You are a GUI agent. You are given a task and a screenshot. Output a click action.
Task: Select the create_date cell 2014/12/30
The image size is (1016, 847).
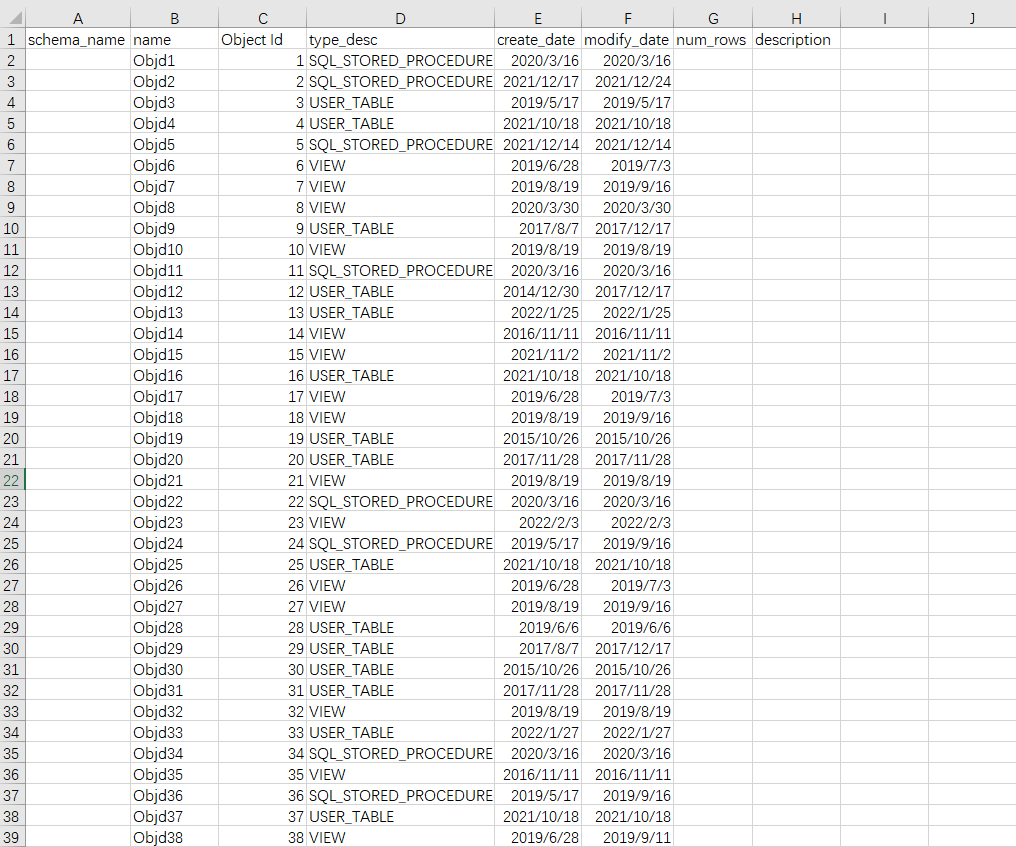538,292
